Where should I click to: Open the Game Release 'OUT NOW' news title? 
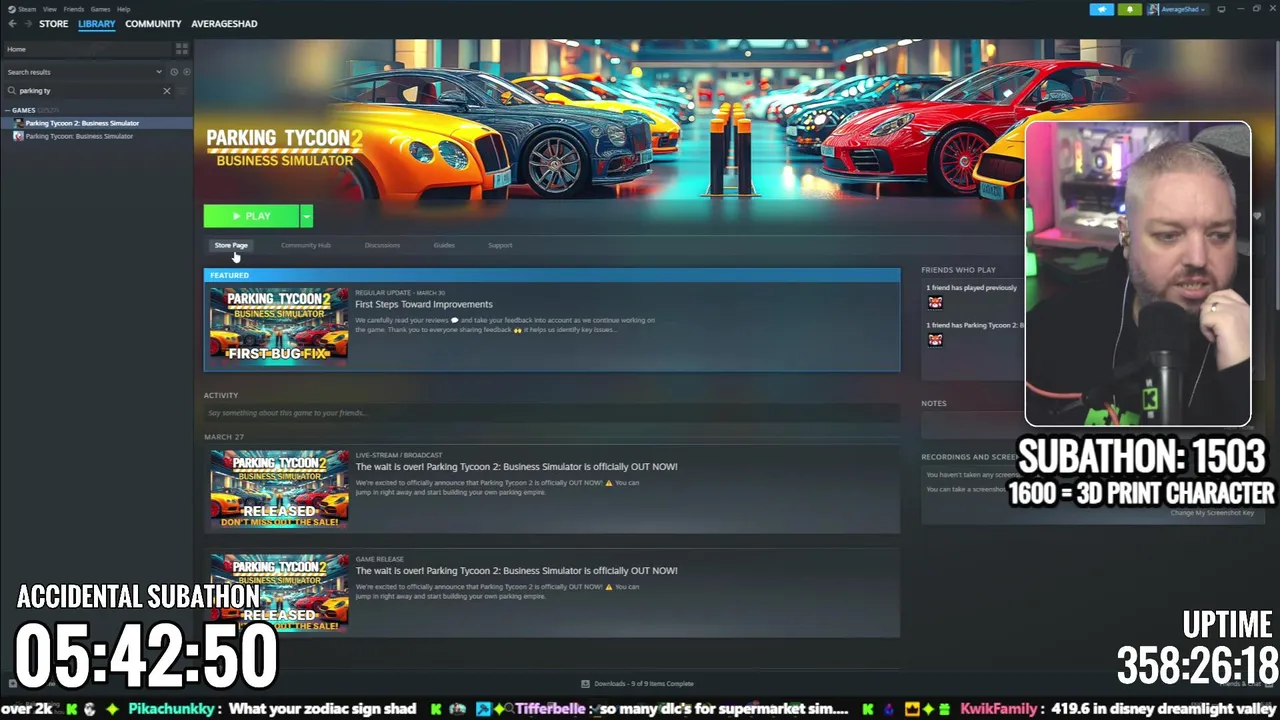click(x=516, y=570)
